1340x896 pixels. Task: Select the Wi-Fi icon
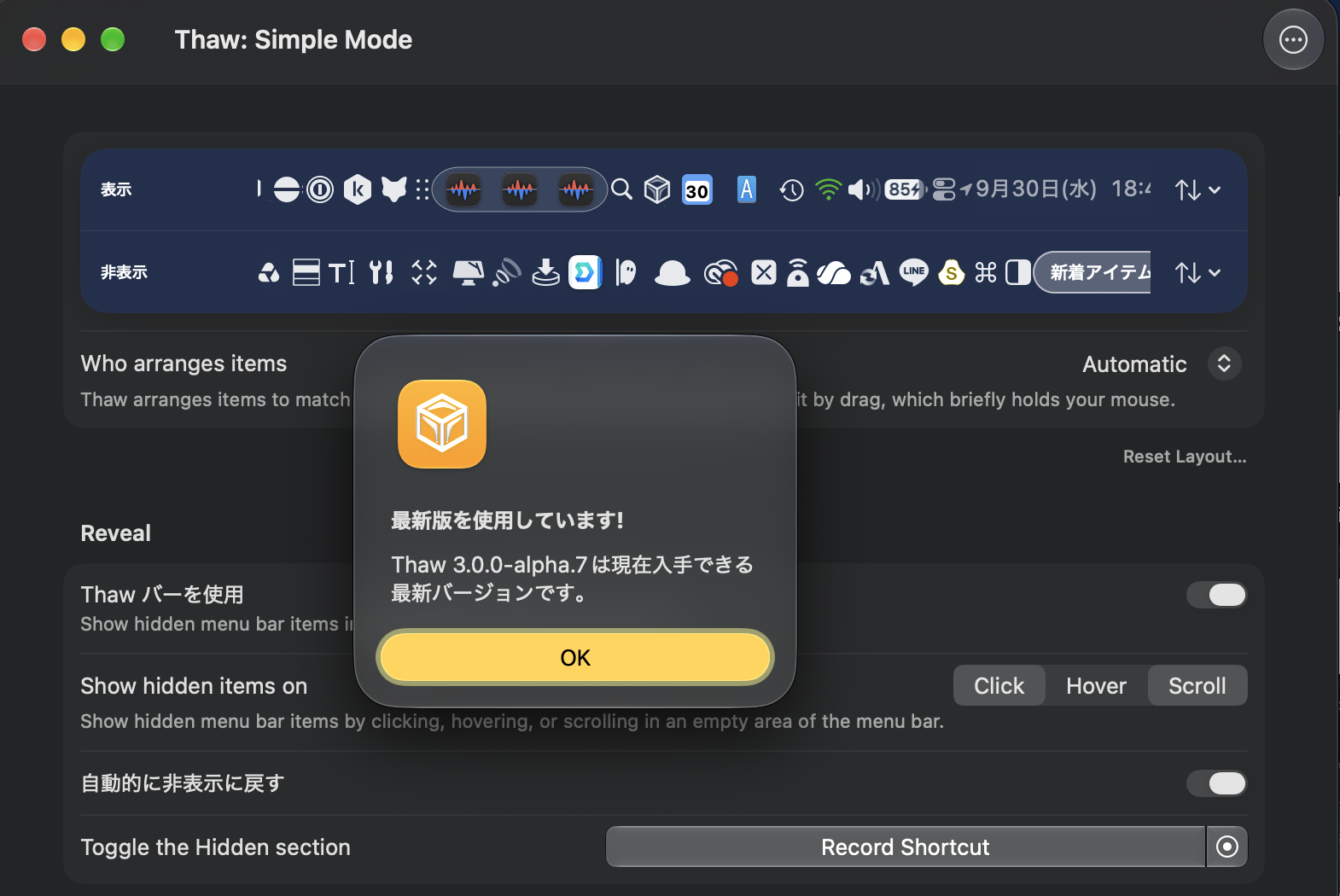828,189
